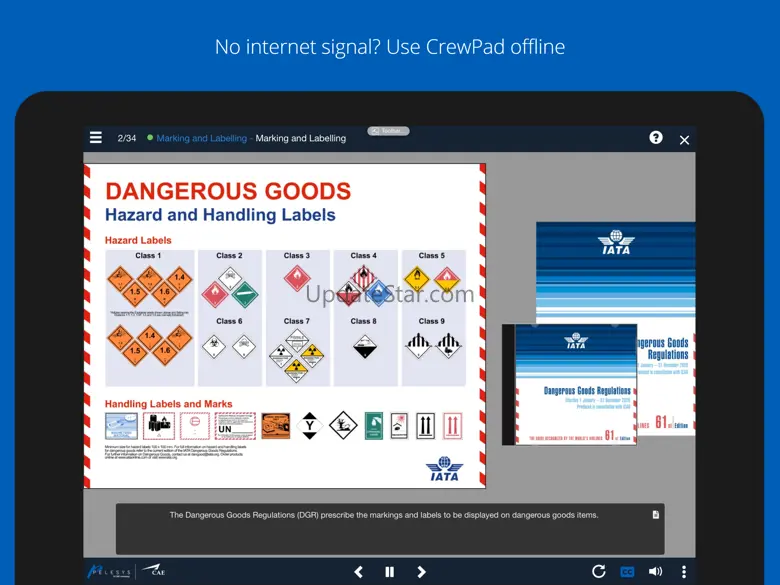Click the Class 1 hazard labels panel
Screen dimensions: 780x585
tap(150, 318)
